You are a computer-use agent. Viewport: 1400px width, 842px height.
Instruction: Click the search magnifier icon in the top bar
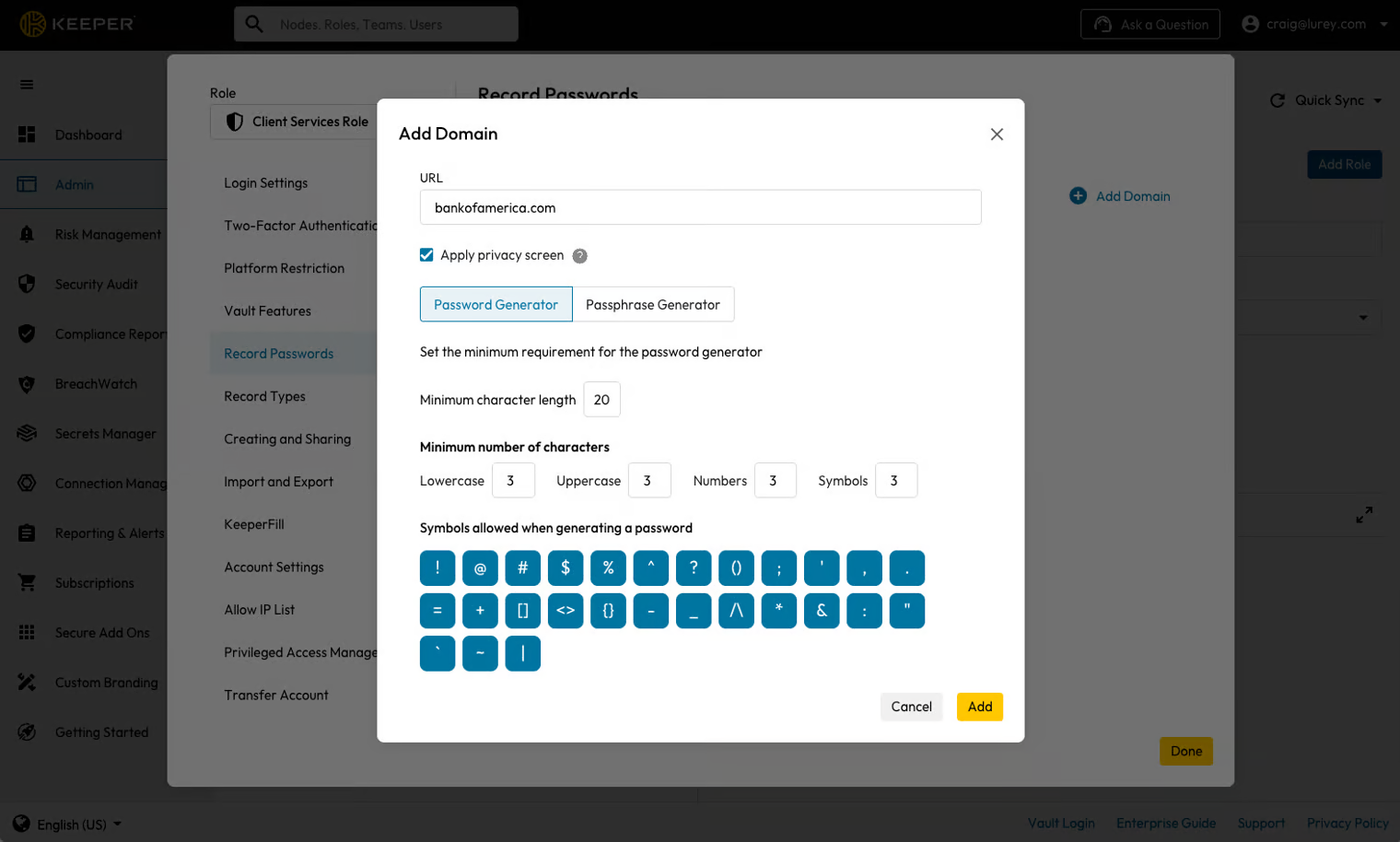(x=254, y=24)
